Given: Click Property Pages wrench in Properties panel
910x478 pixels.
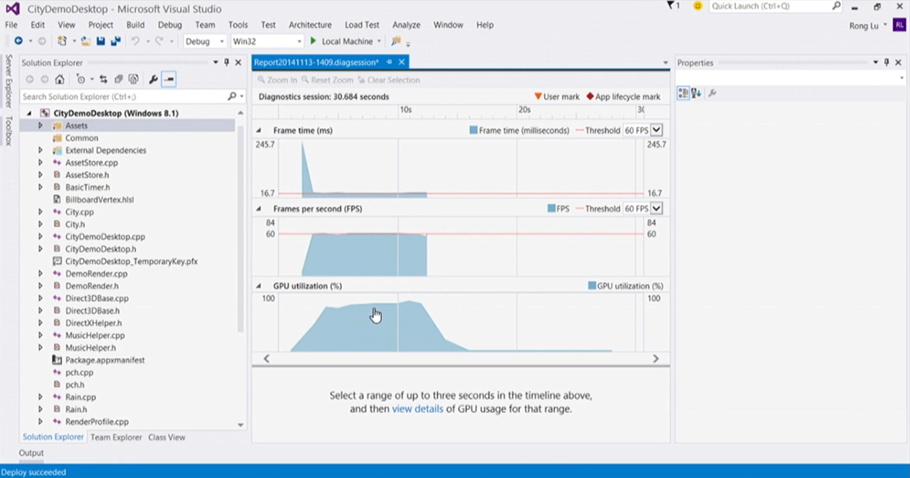Looking at the screenshot, I should click(x=712, y=93).
